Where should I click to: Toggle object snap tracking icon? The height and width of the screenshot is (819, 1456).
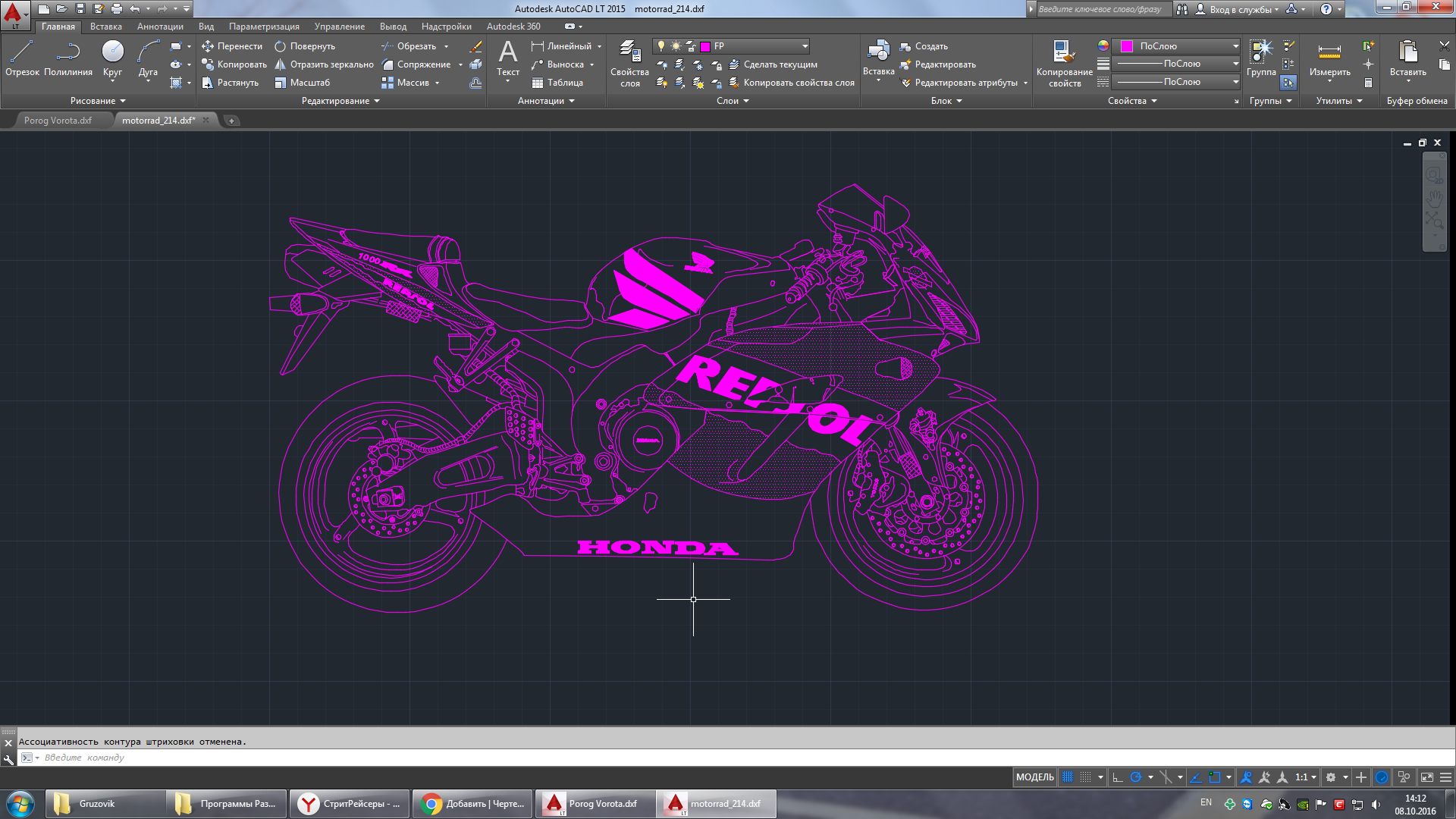1196,777
